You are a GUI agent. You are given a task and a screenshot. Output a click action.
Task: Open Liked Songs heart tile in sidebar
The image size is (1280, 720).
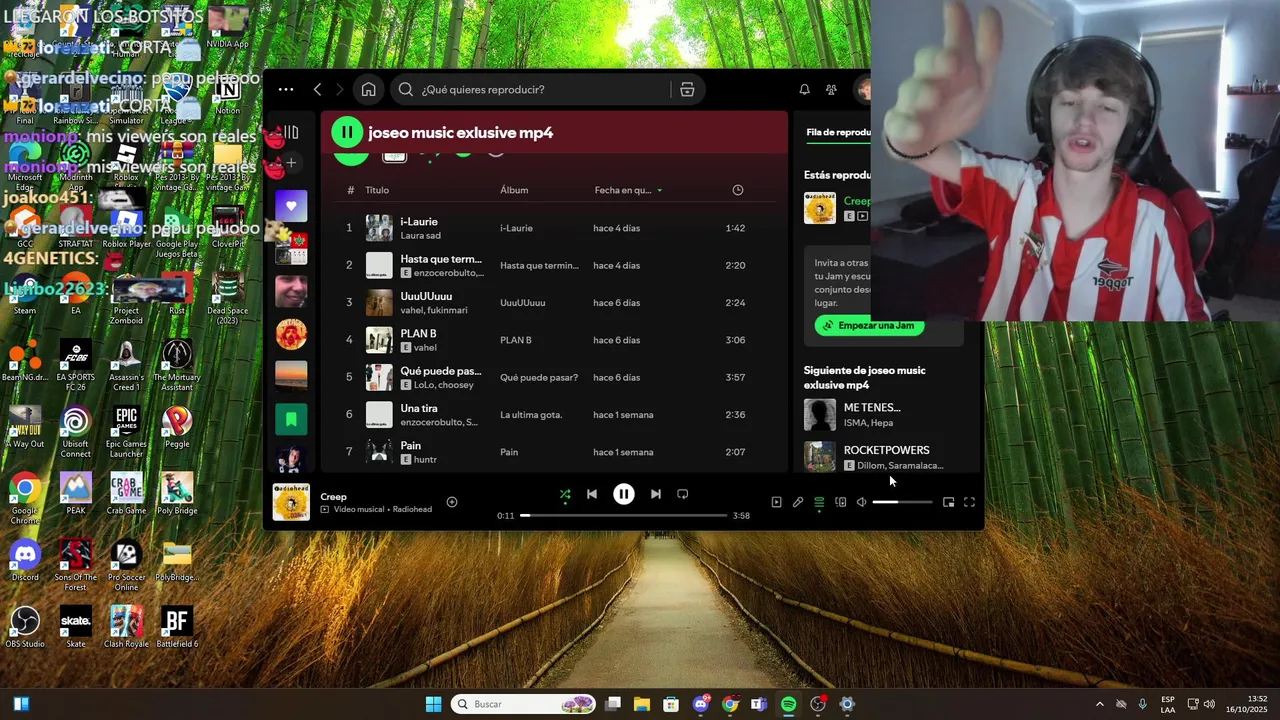pyautogui.click(x=291, y=206)
